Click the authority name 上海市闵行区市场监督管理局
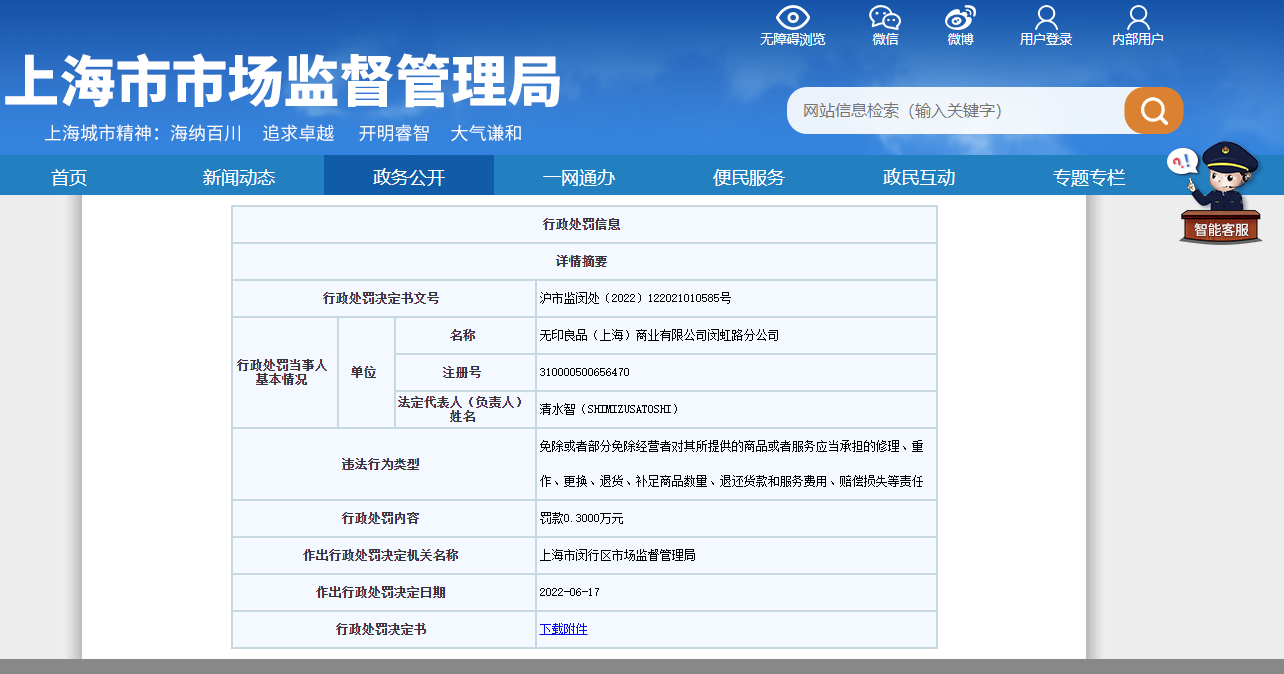Viewport: 1284px width, 674px height. pos(617,555)
